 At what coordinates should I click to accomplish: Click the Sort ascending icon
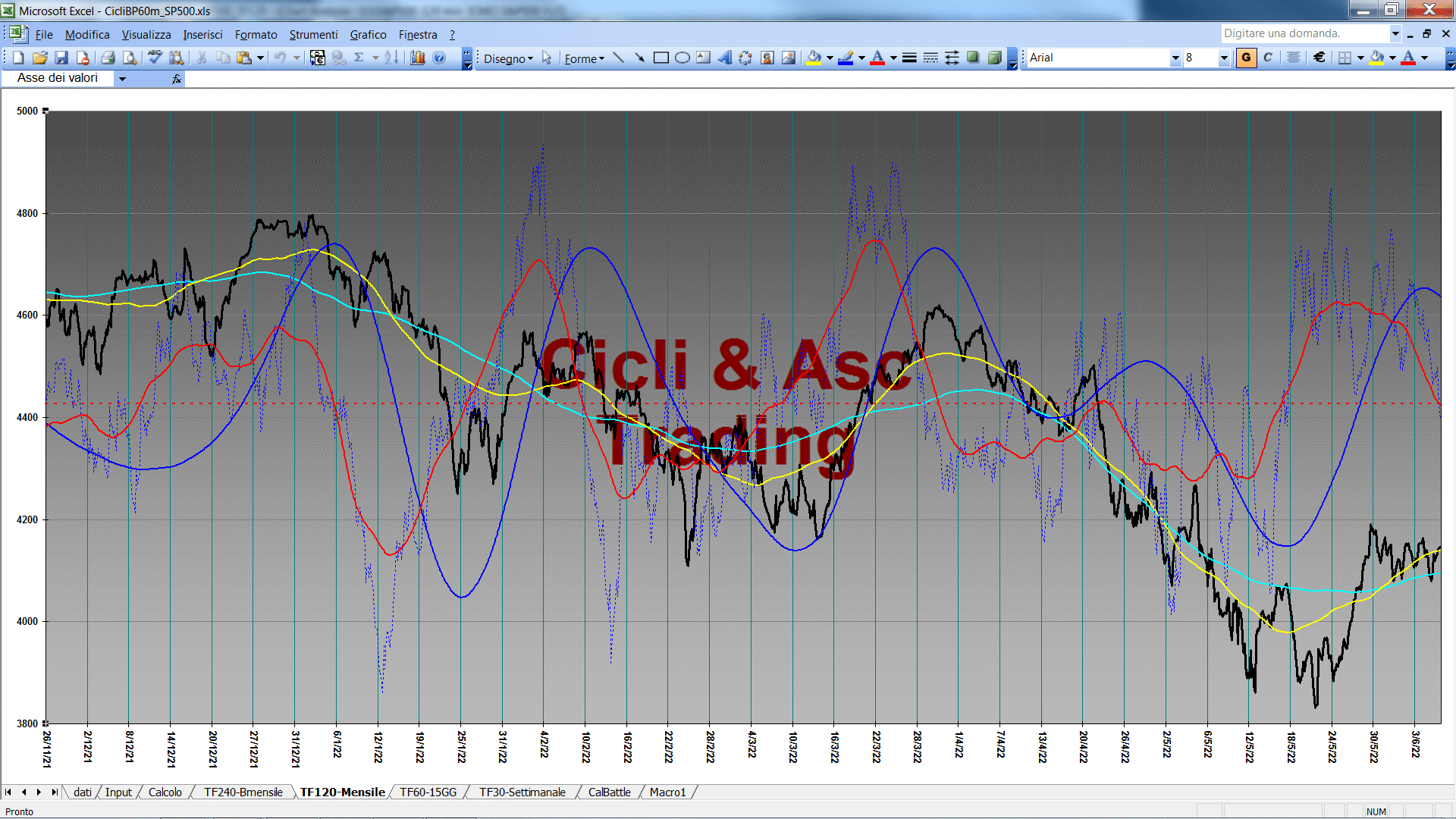[391, 58]
